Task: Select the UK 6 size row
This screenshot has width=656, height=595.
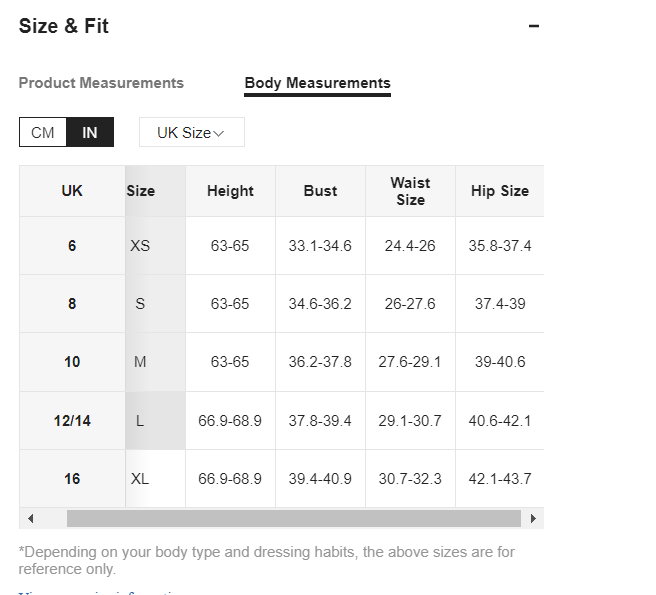Action: [72, 246]
